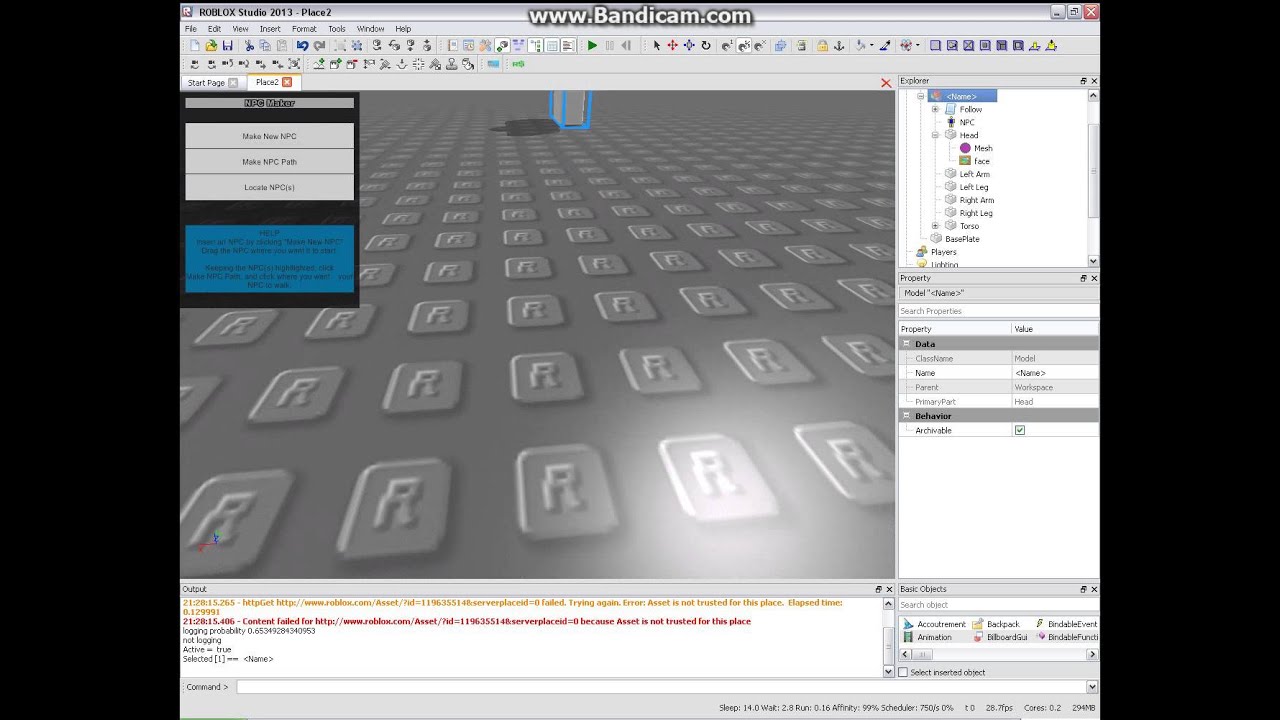Screen dimensions: 1280x720
Task: Insert an Animation from Basic Objects
Action: tap(927, 637)
